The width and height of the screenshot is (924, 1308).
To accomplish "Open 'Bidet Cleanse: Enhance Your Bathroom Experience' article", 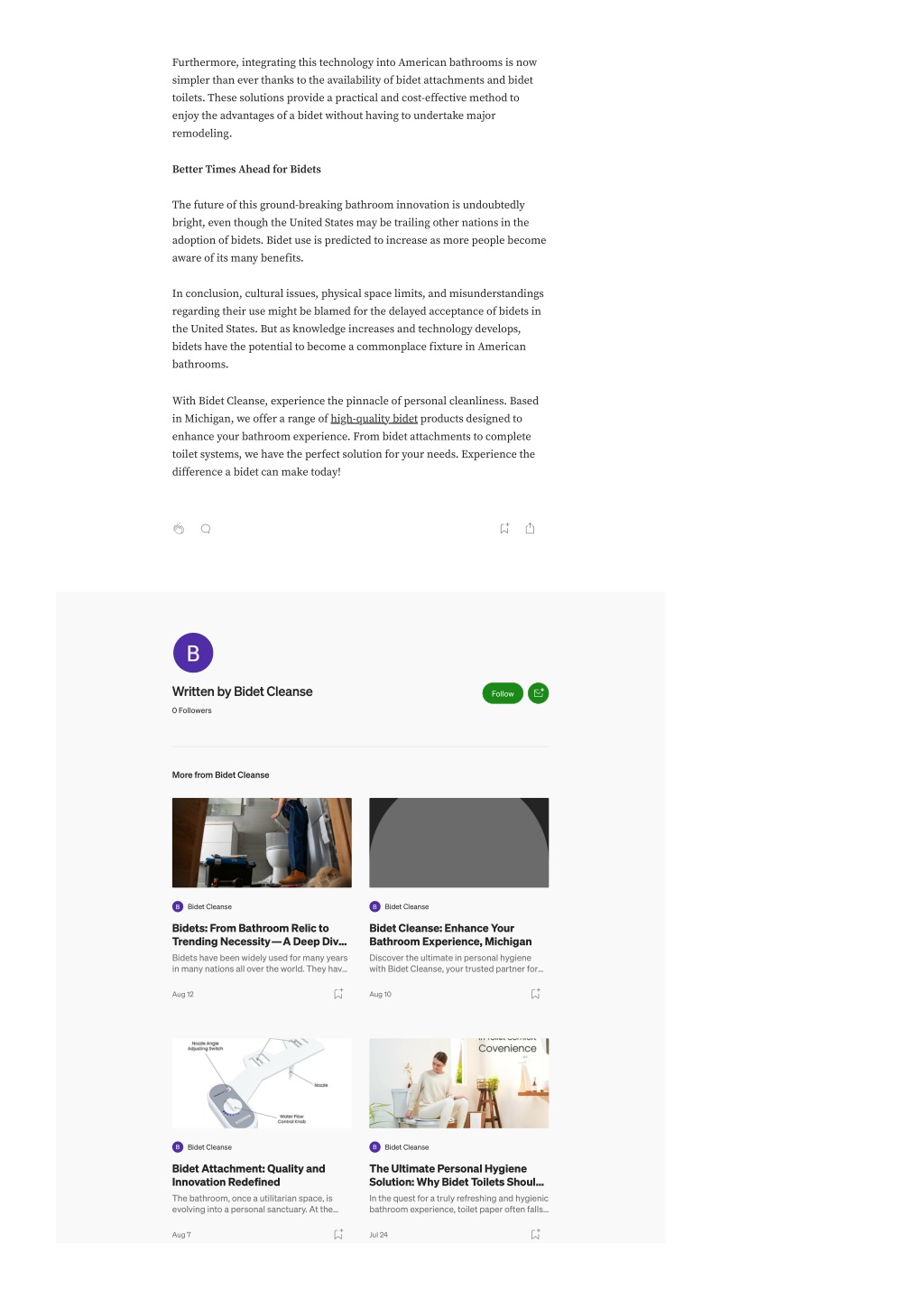I will 450,934.
